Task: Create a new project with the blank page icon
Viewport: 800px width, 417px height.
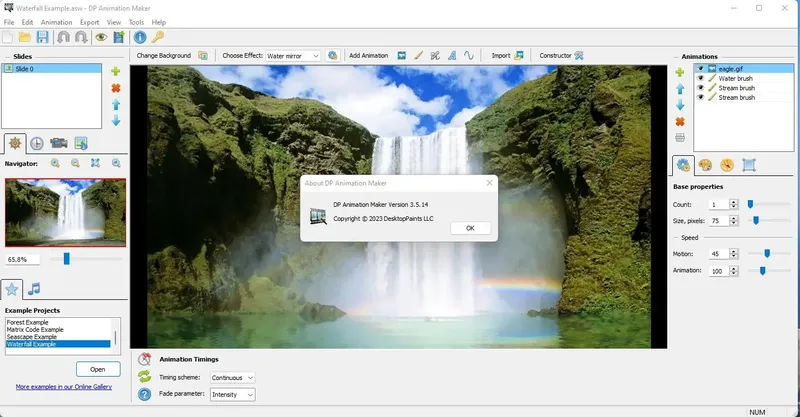Action: (8, 37)
